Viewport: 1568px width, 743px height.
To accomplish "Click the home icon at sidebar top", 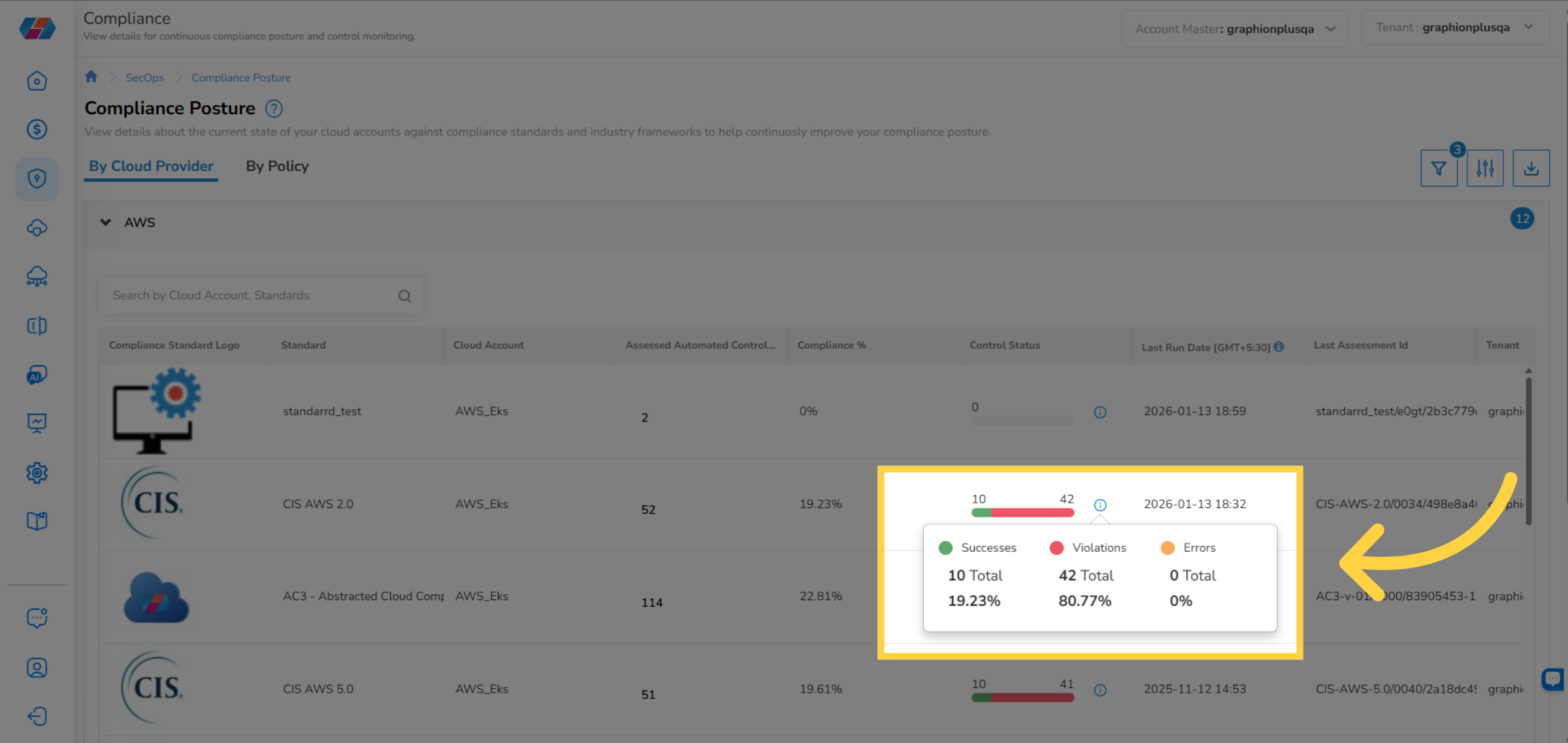I will click(x=37, y=80).
